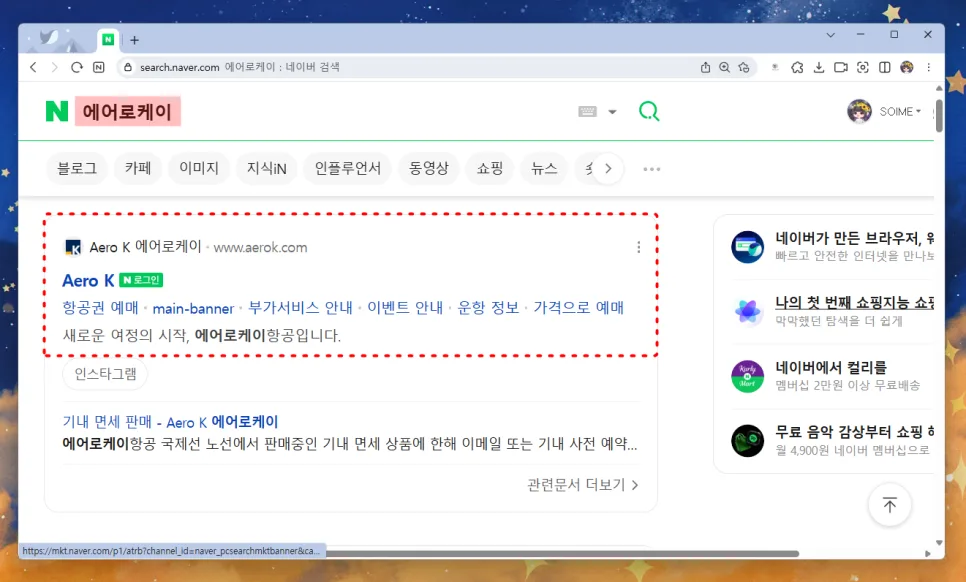Open the 부가서비스 안내 sublink
Image resolution: width=966 pixels, height=582 pixels.
point(300,308)
